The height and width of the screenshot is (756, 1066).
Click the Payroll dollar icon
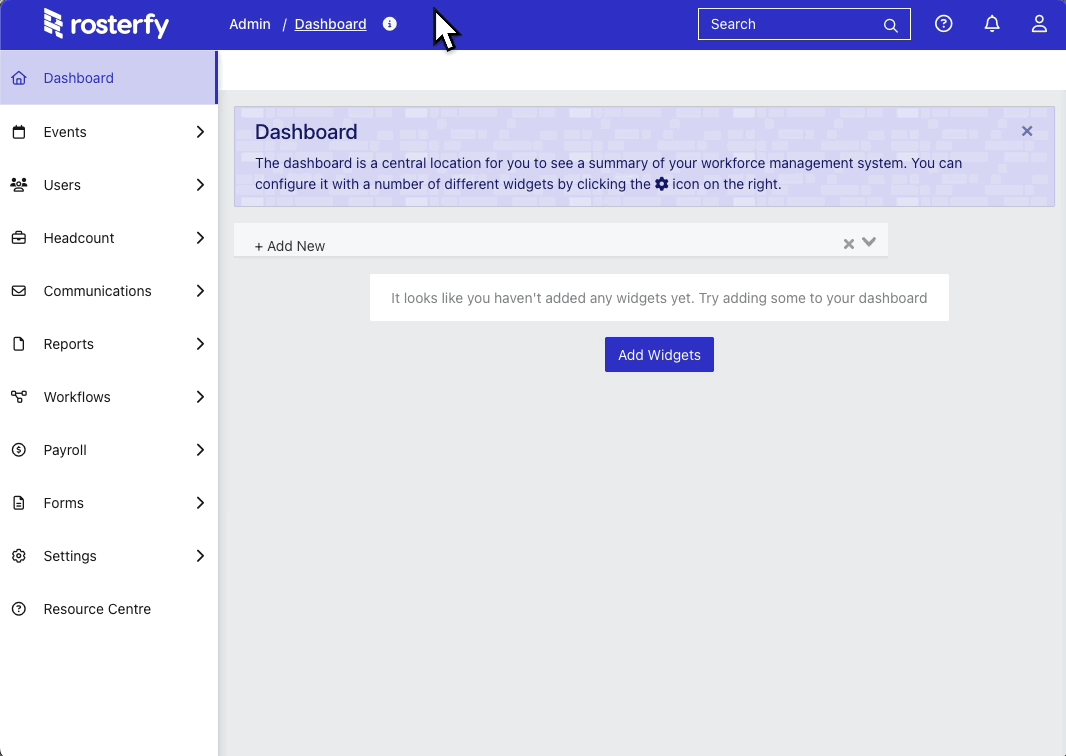coord(19,450)
